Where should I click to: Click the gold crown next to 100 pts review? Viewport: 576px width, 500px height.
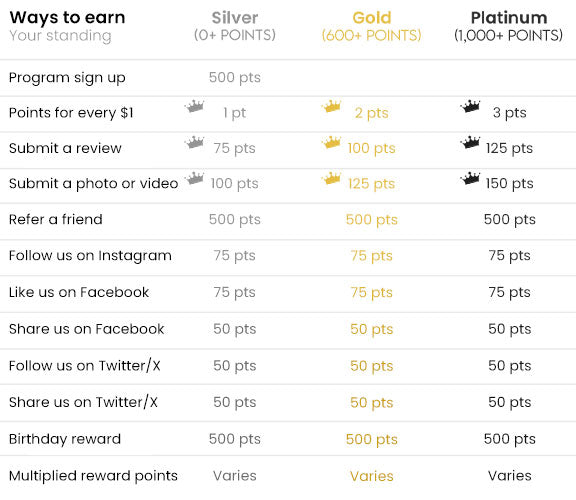[331, 142]
